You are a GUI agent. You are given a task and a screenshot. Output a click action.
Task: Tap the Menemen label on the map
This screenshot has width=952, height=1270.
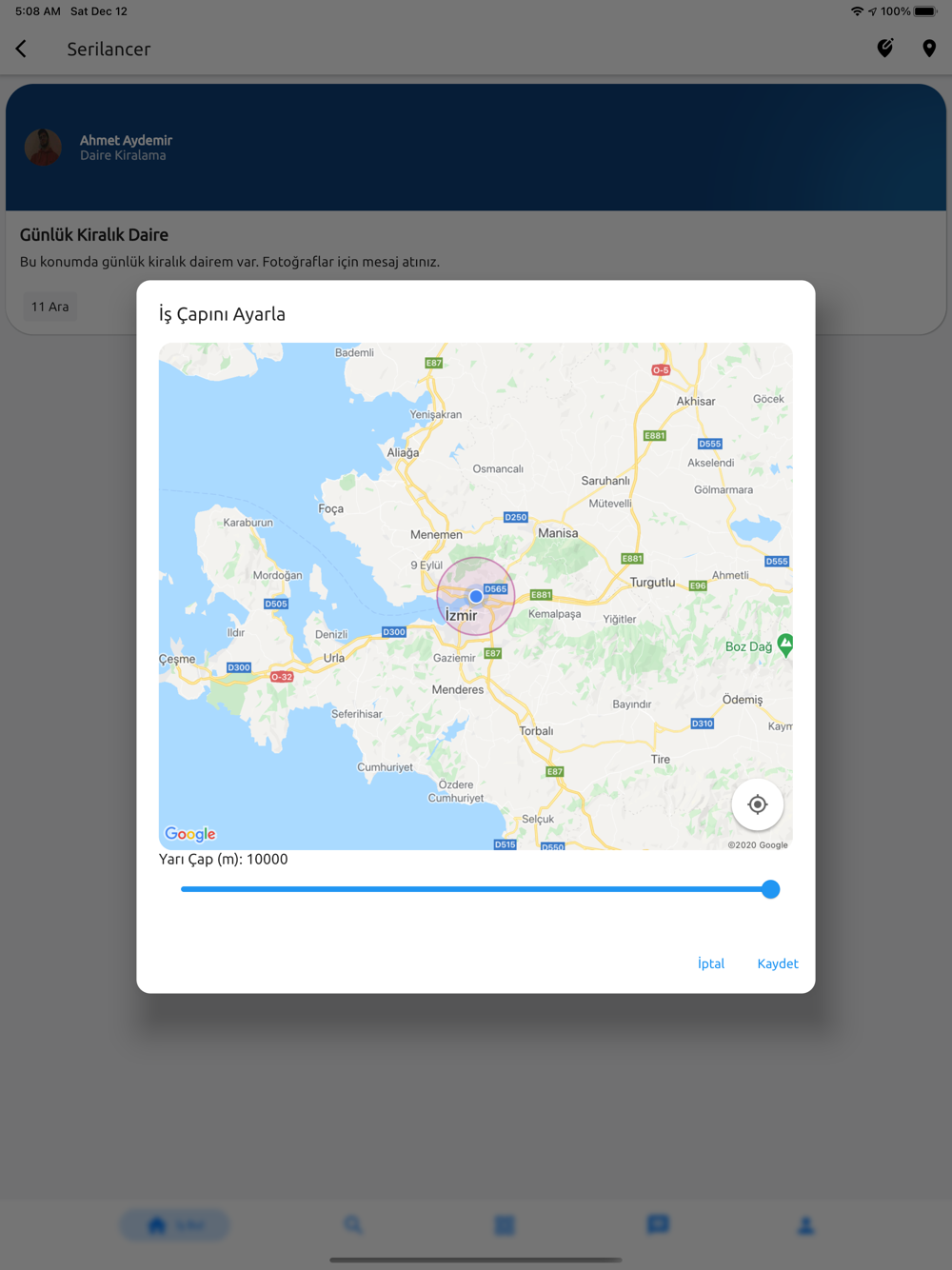[436, 534]
